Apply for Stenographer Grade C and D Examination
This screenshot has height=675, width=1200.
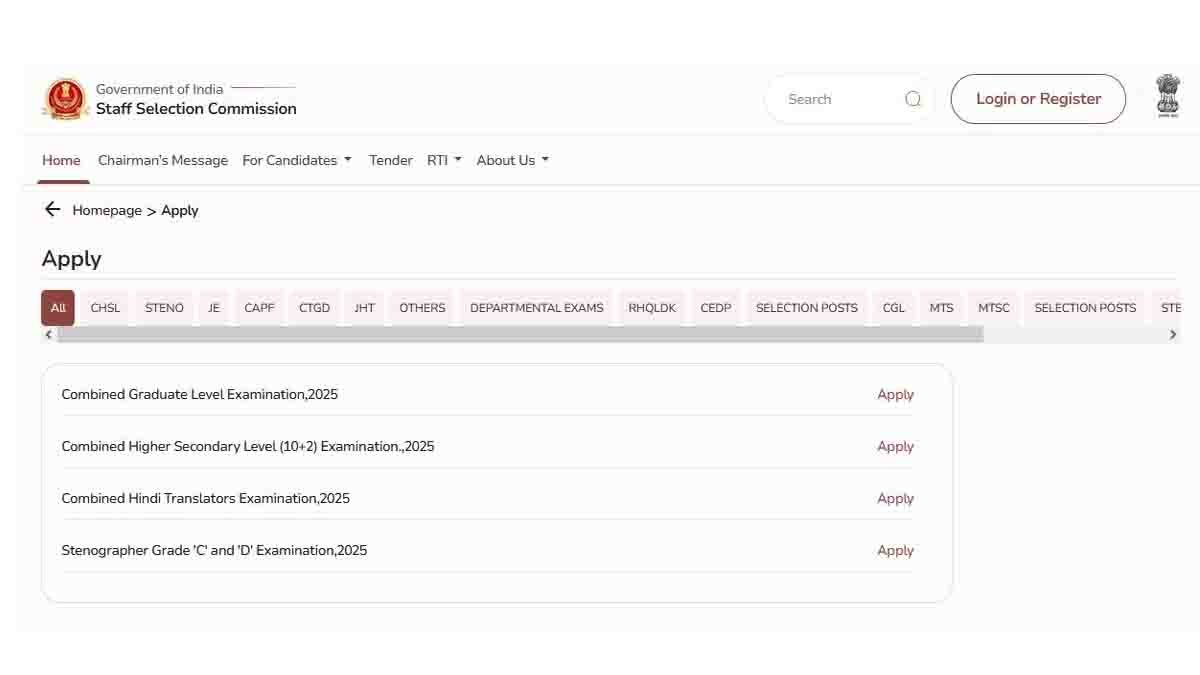895,550
